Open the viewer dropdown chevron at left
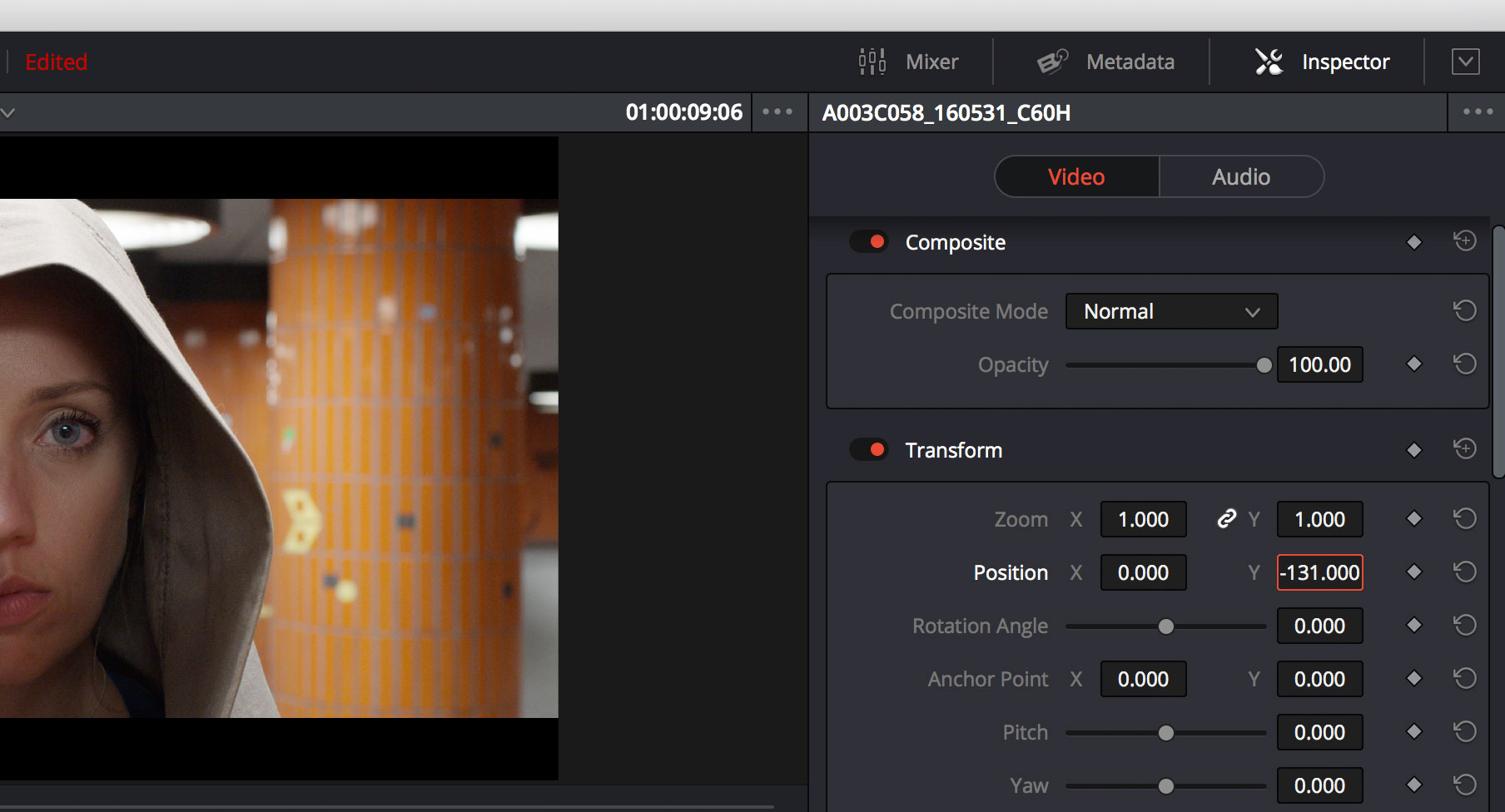The width and height of the screenshot is (1505, 812). (7, 112)
